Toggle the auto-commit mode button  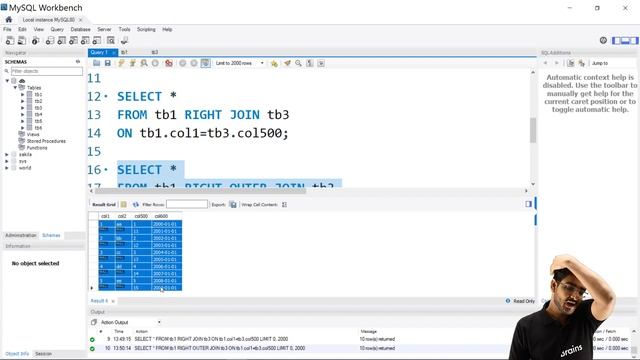[x=205, y=63]
